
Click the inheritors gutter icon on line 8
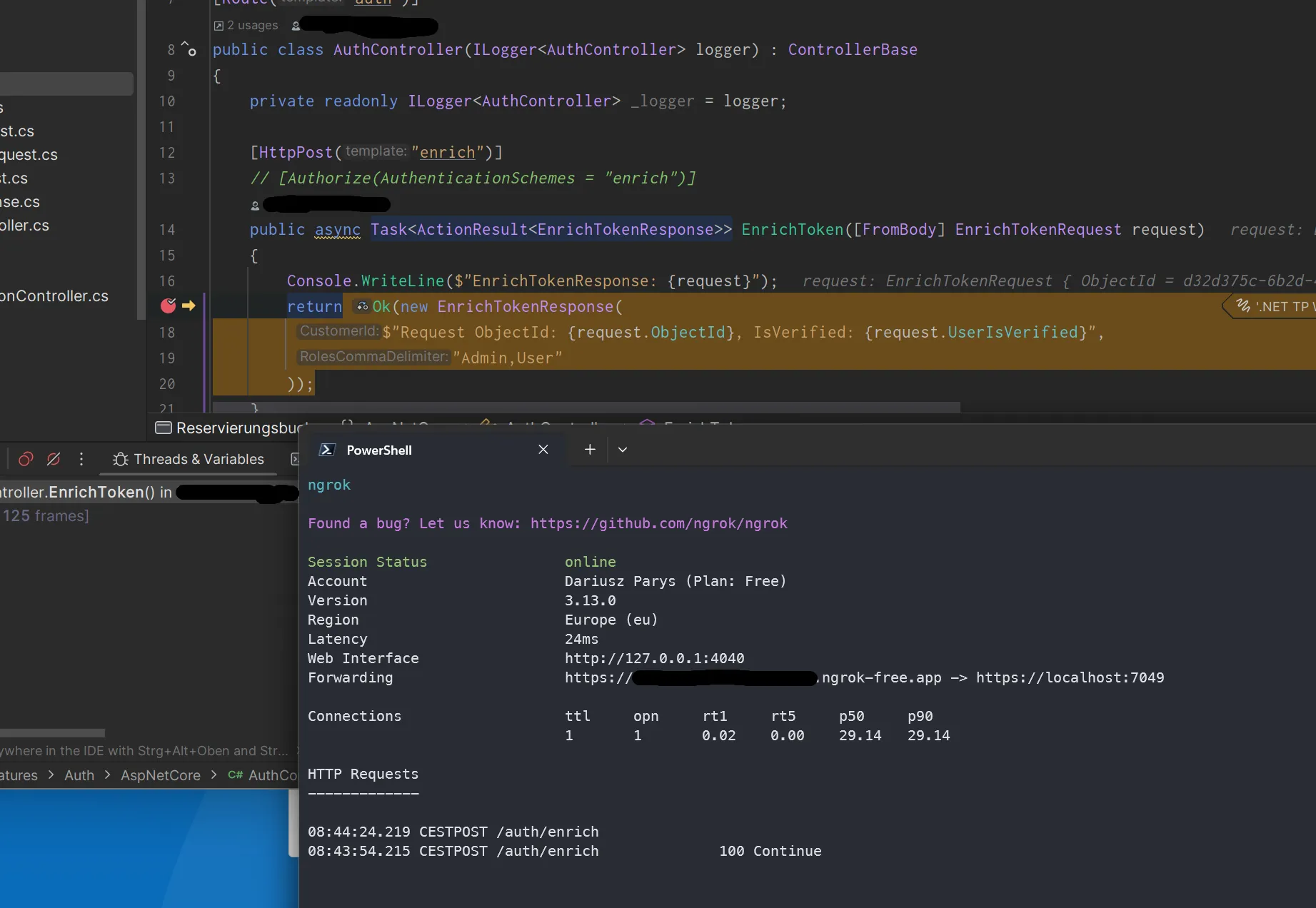pyautogui.click(x=189, y=49)
